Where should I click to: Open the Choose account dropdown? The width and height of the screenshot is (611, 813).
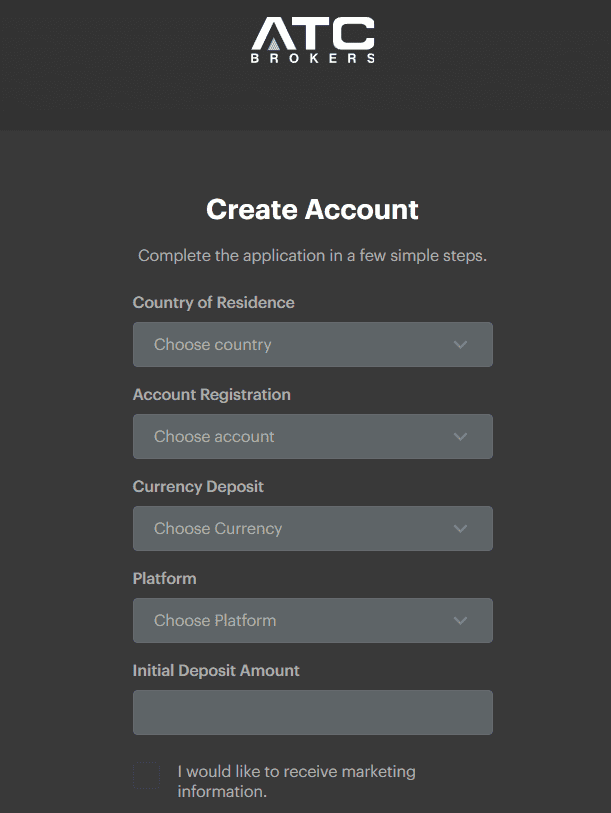click(313, 436)
